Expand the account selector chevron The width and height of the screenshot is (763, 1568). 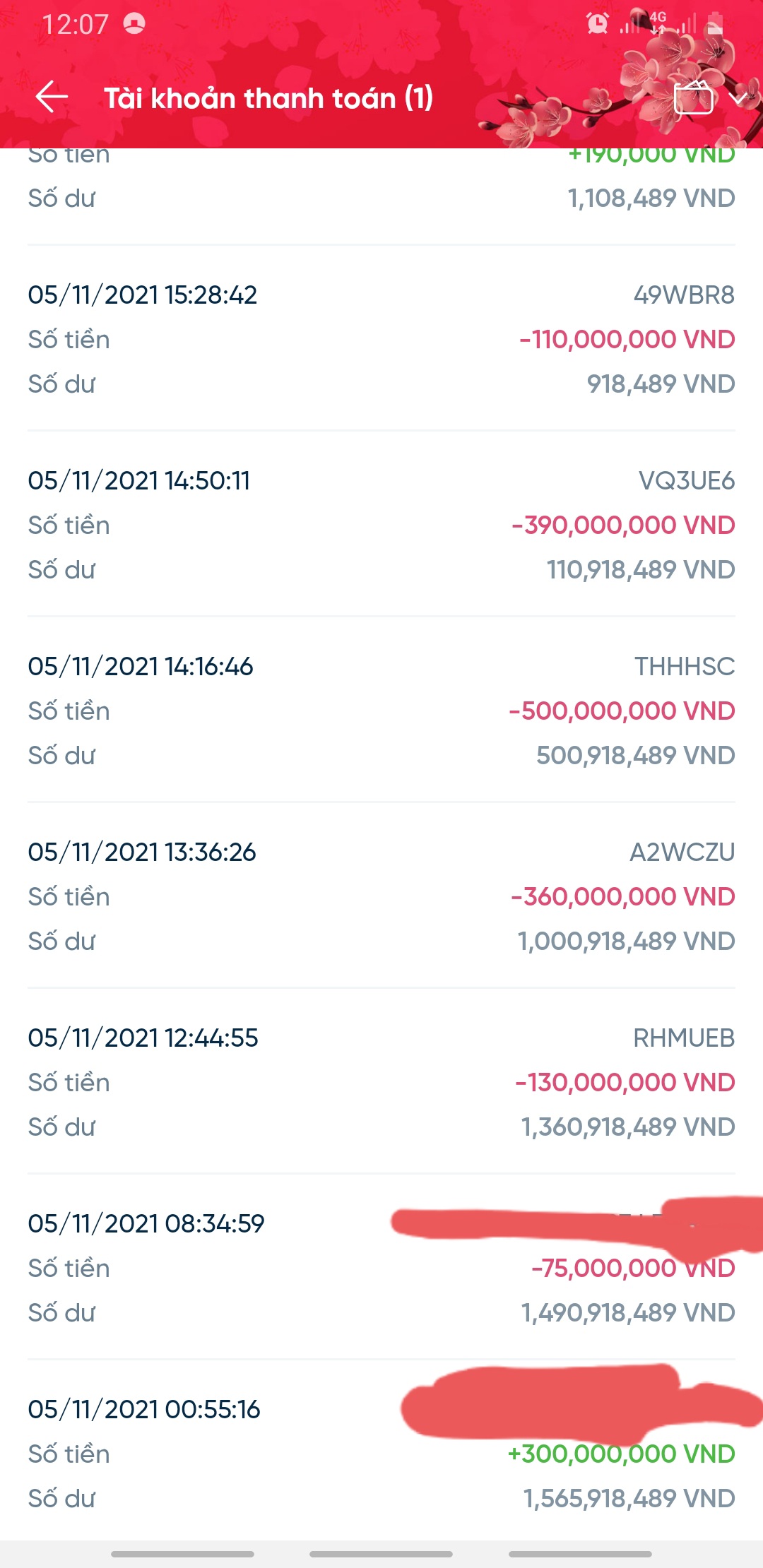[738, 98]
